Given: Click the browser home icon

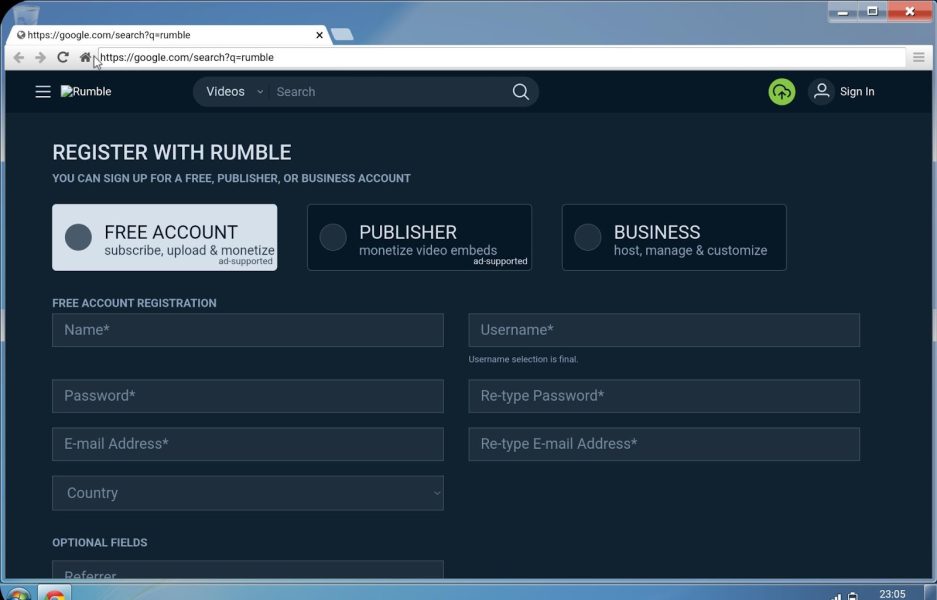Looking at the screenshot, I should [x=85, y=57].
